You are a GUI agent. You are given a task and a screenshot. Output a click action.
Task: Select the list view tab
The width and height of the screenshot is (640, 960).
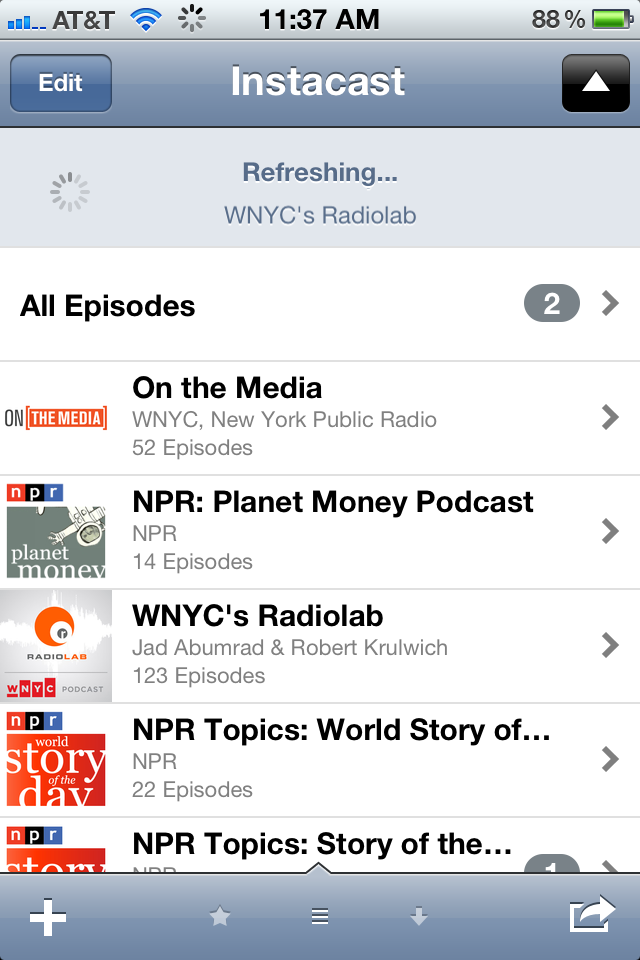point(320,917)
